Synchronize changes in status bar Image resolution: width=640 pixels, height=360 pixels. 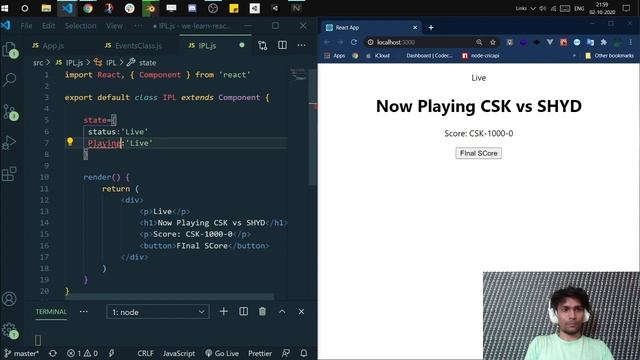53,353
